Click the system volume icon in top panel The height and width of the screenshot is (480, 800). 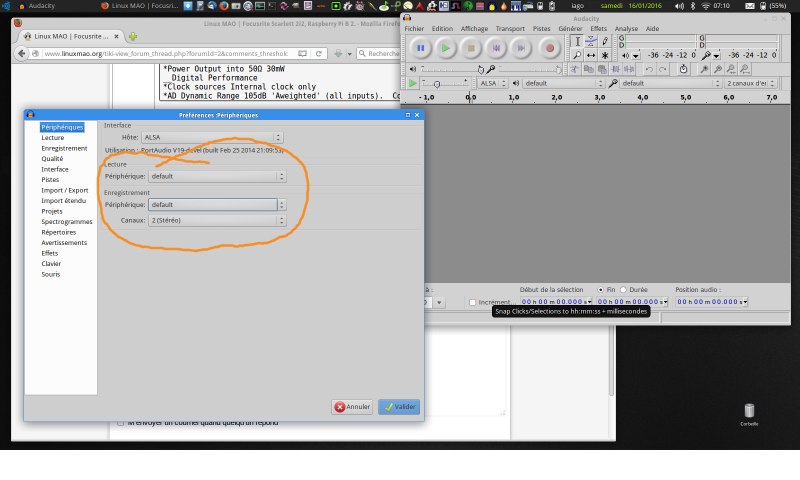click(x=679, y=6)
